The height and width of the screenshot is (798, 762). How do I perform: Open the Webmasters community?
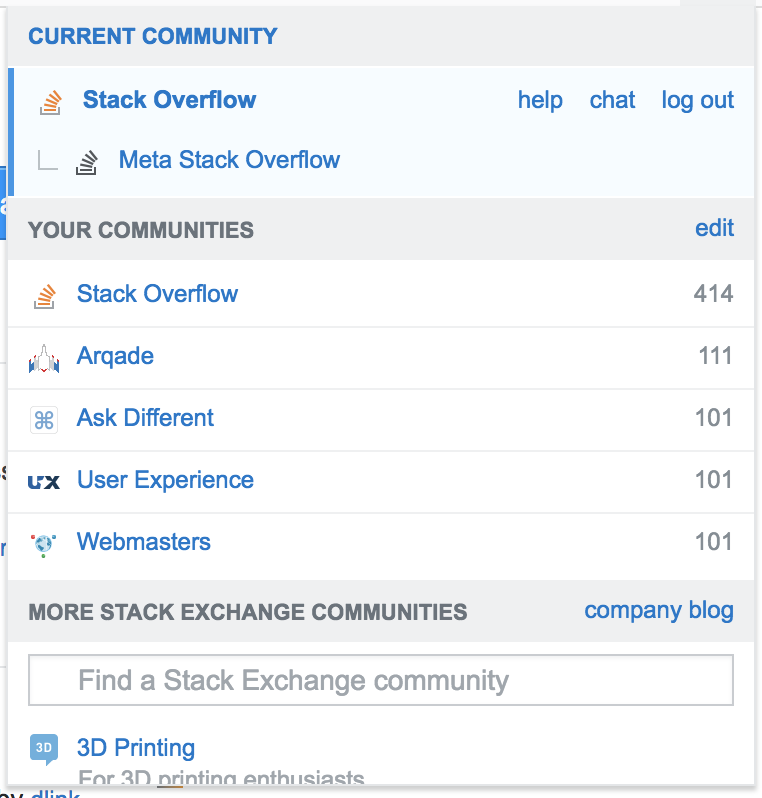(144, 542)
